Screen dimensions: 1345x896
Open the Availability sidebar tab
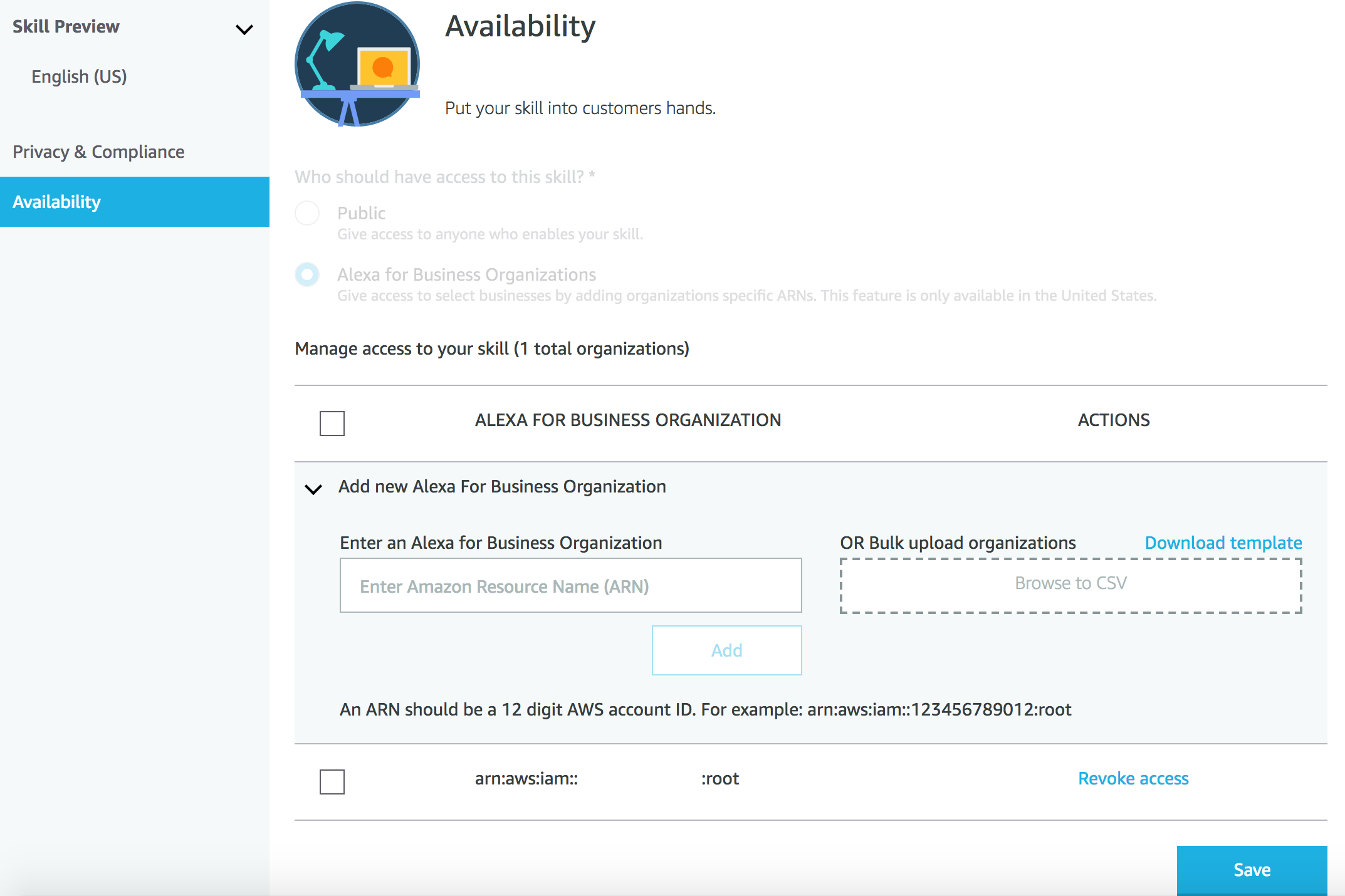134,202
